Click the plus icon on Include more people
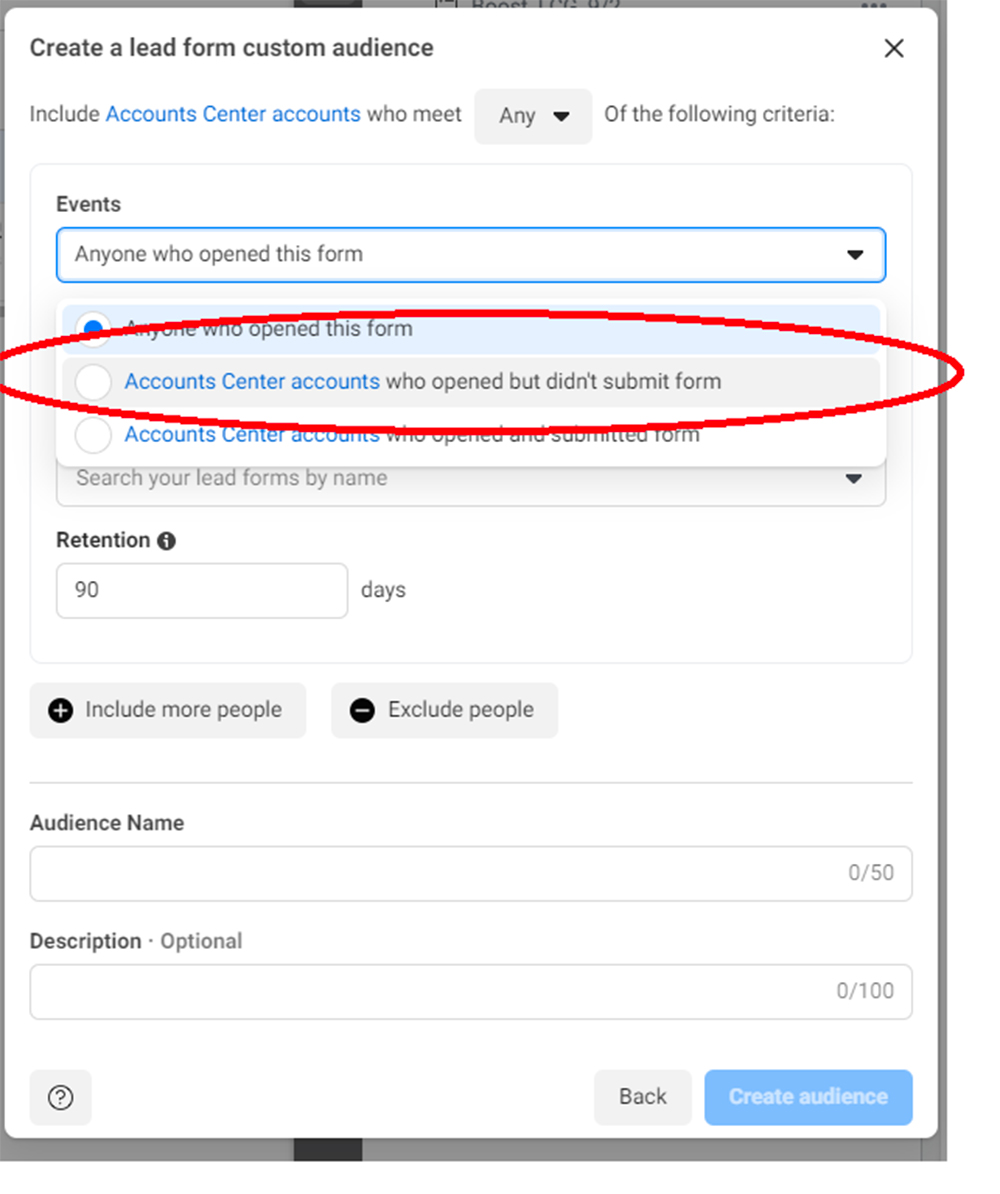 (x=61, y=710)
